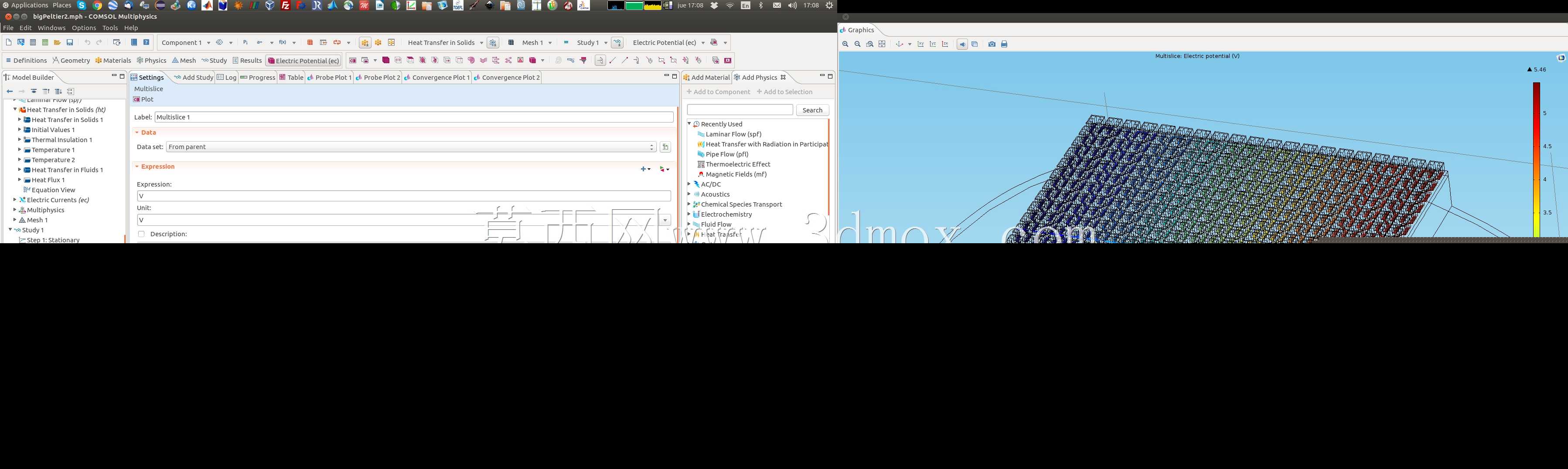Screen dimensions: 1568x469
Task: Expand the AC/DC physics category
Action: coord(689,184)
